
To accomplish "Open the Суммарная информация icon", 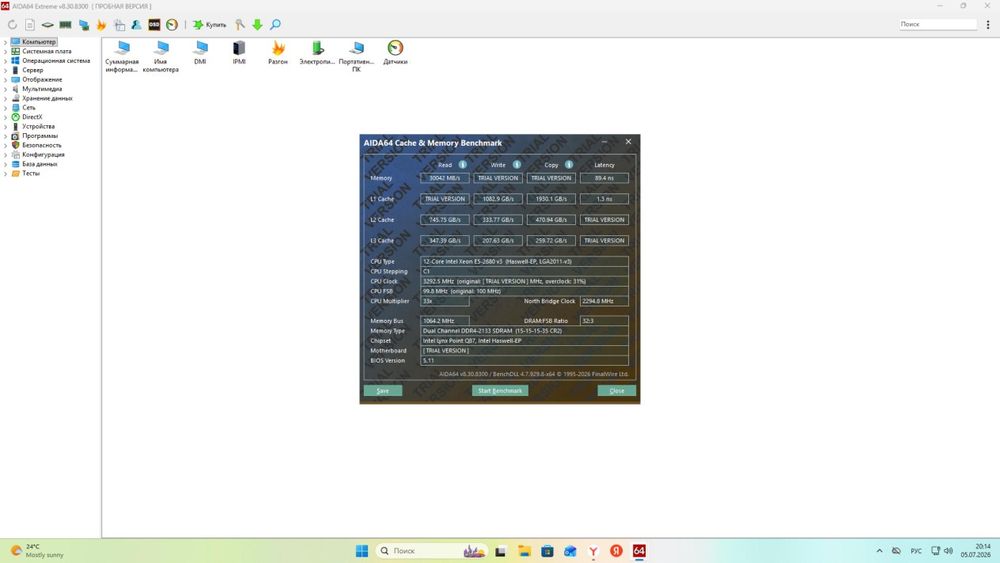I will 122,56.
